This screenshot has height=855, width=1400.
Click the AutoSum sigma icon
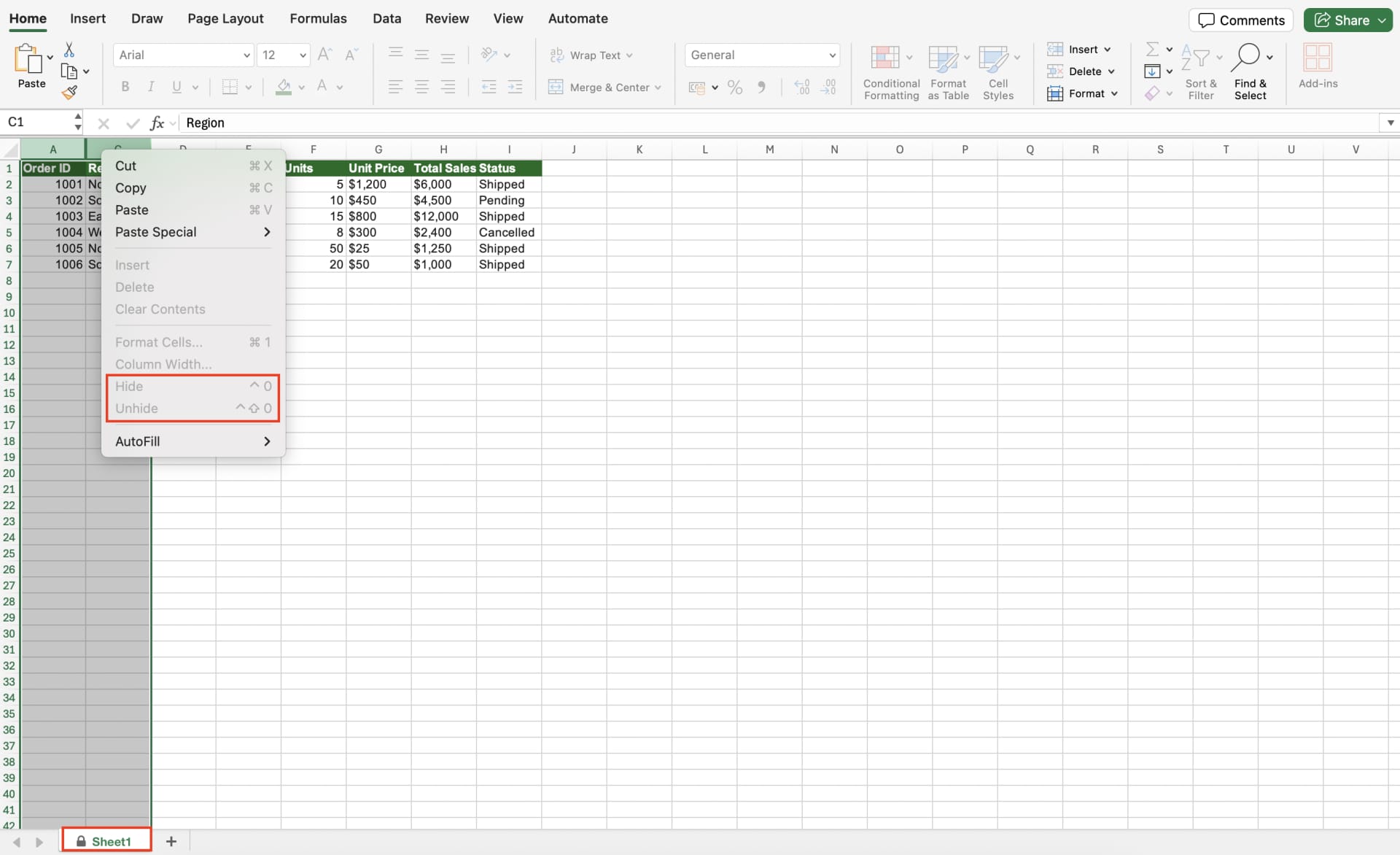click(1152, 49)
